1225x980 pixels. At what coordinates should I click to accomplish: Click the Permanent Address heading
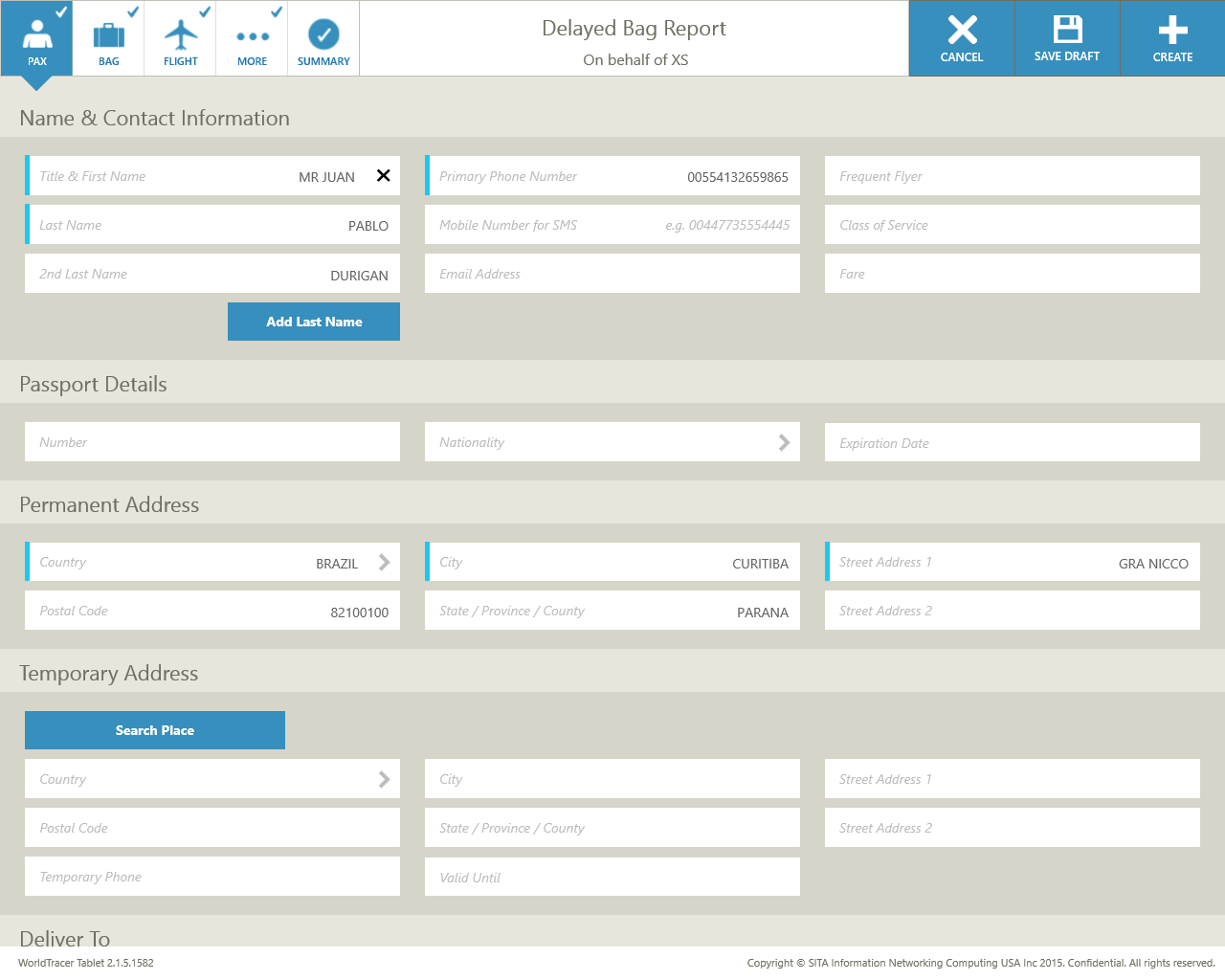click(109, 504)
